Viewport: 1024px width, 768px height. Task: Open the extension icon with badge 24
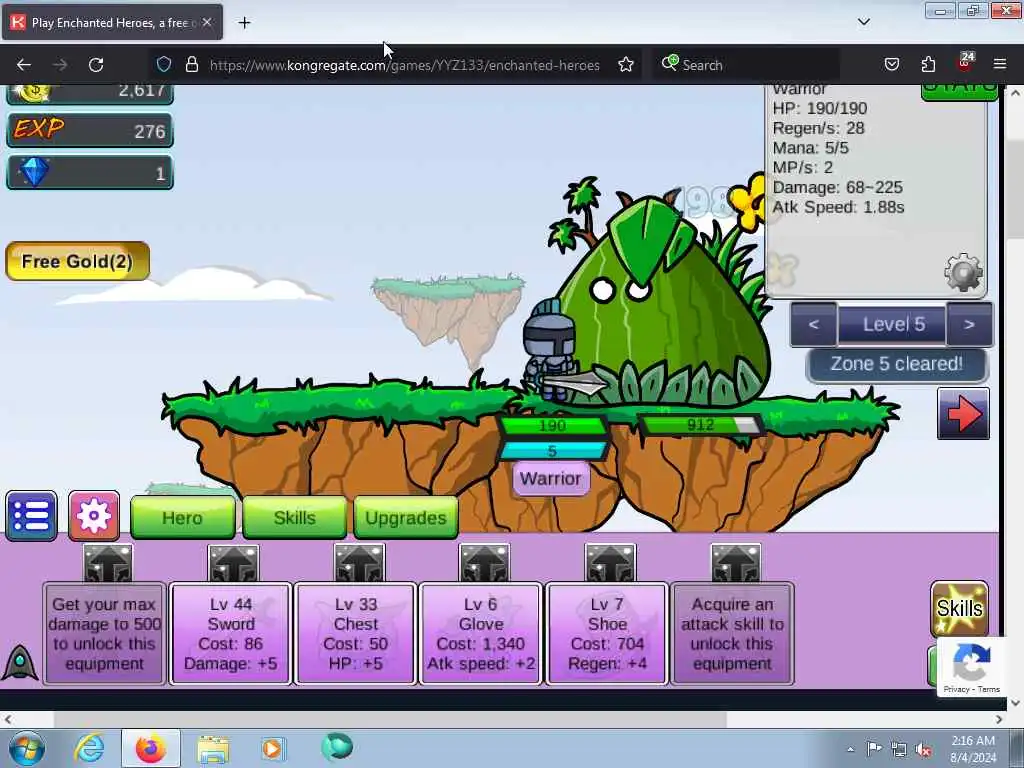pos(965,63)
